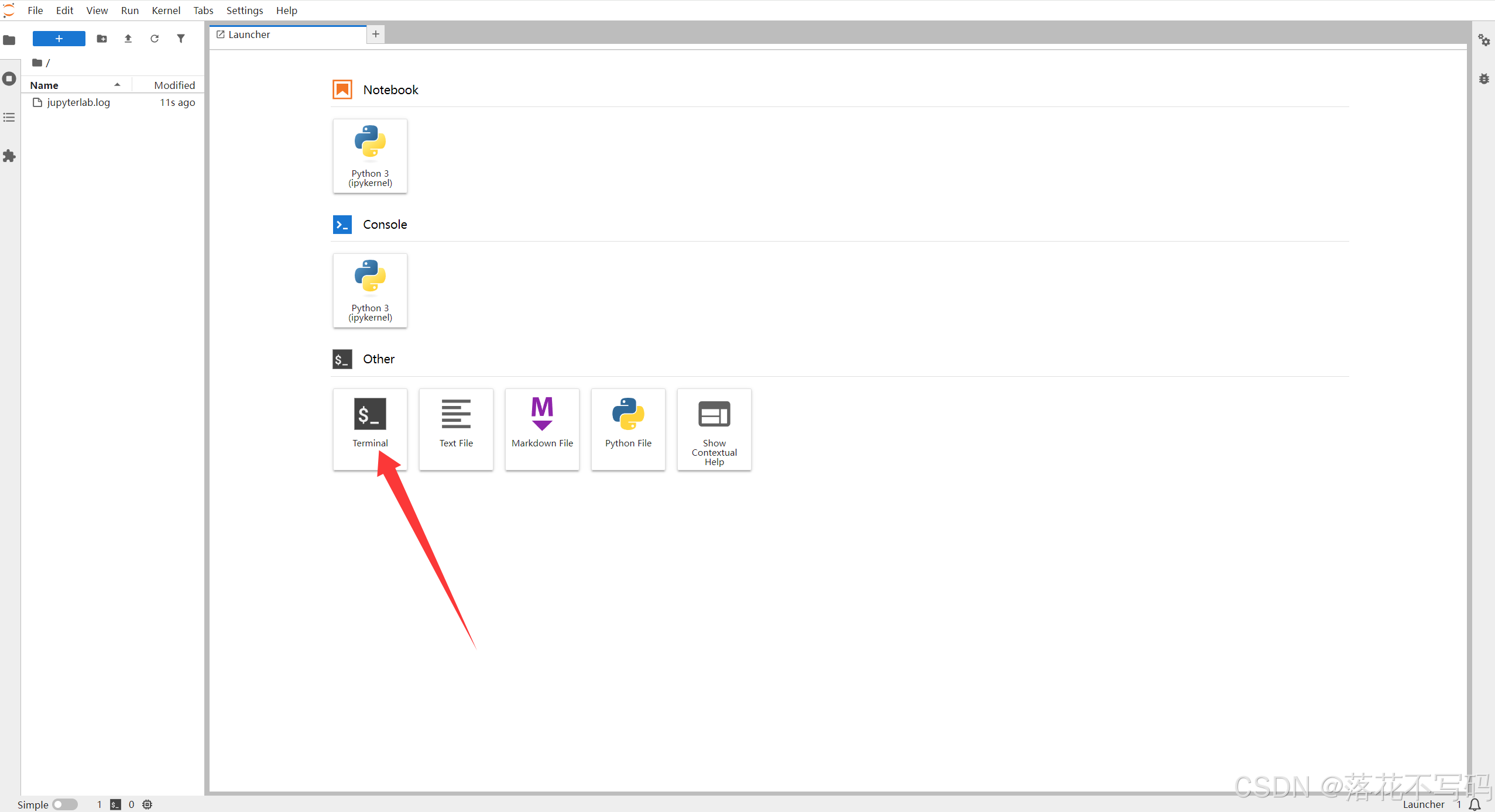Toggle Simple interface mode switch
The width and height of the screenshot is (1495, 812).
tap(65, 804)
